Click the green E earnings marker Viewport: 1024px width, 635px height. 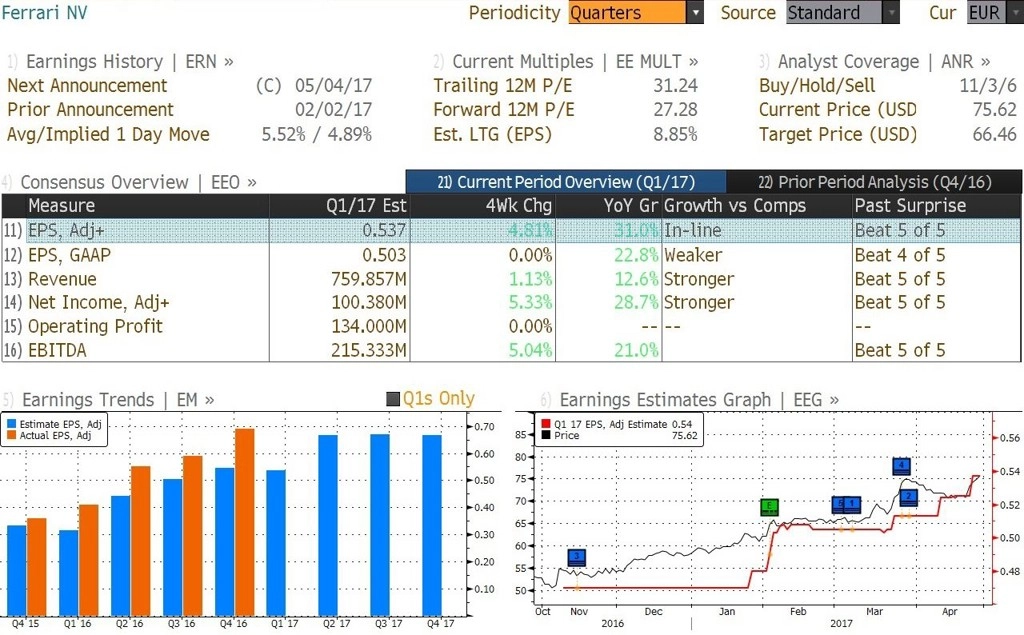pos(769,507)
